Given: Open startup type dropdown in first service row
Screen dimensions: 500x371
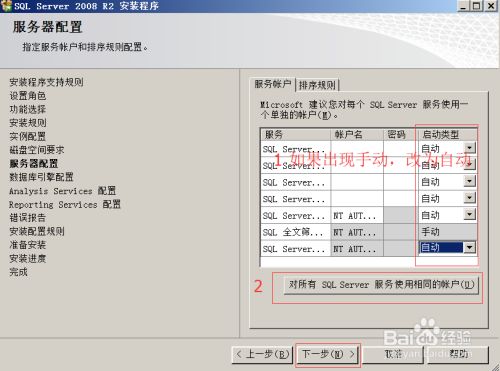Looking at the screenshot, I should click(x=470, y=148).
